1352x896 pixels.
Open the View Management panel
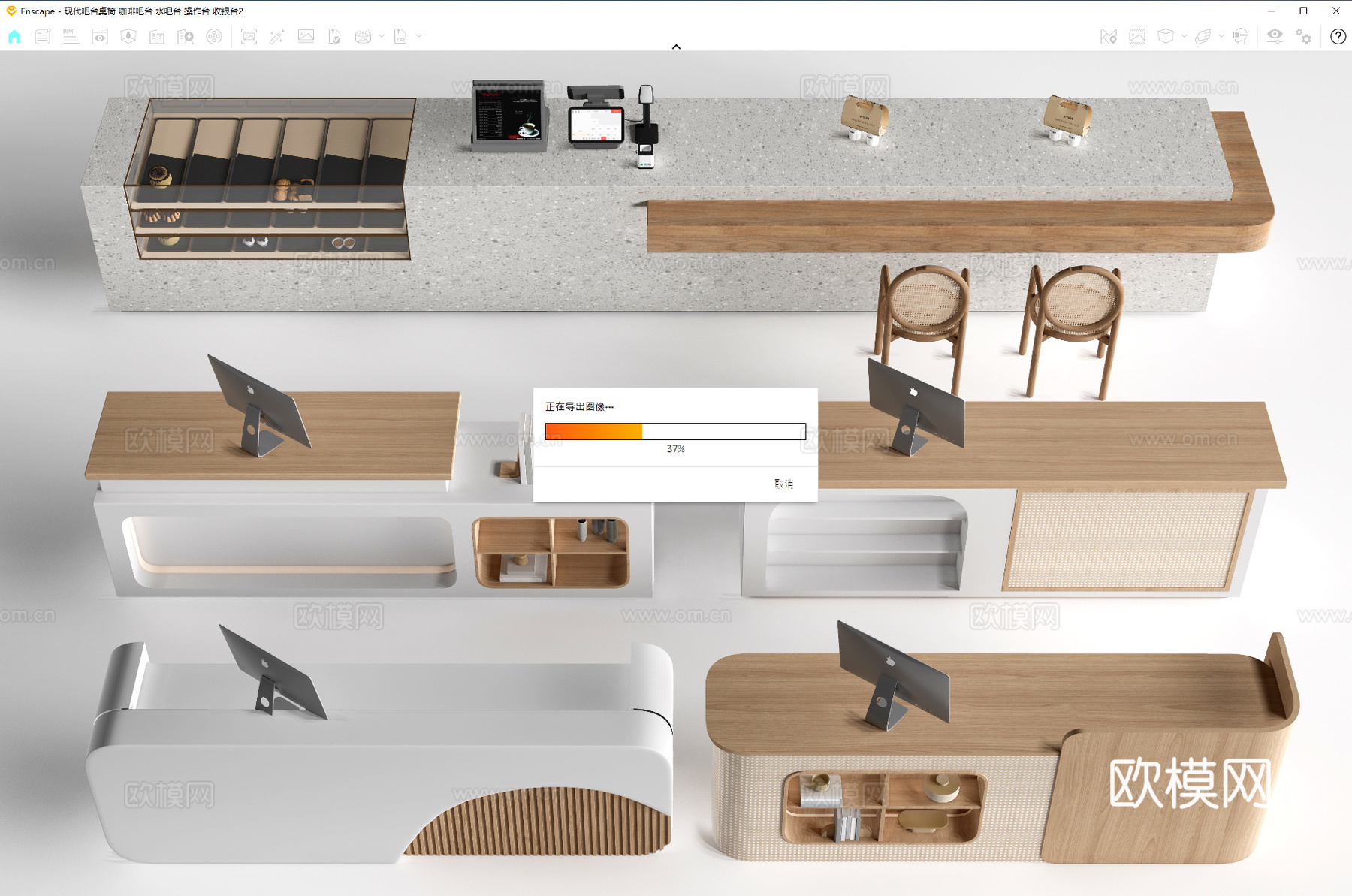pos(99,36)
